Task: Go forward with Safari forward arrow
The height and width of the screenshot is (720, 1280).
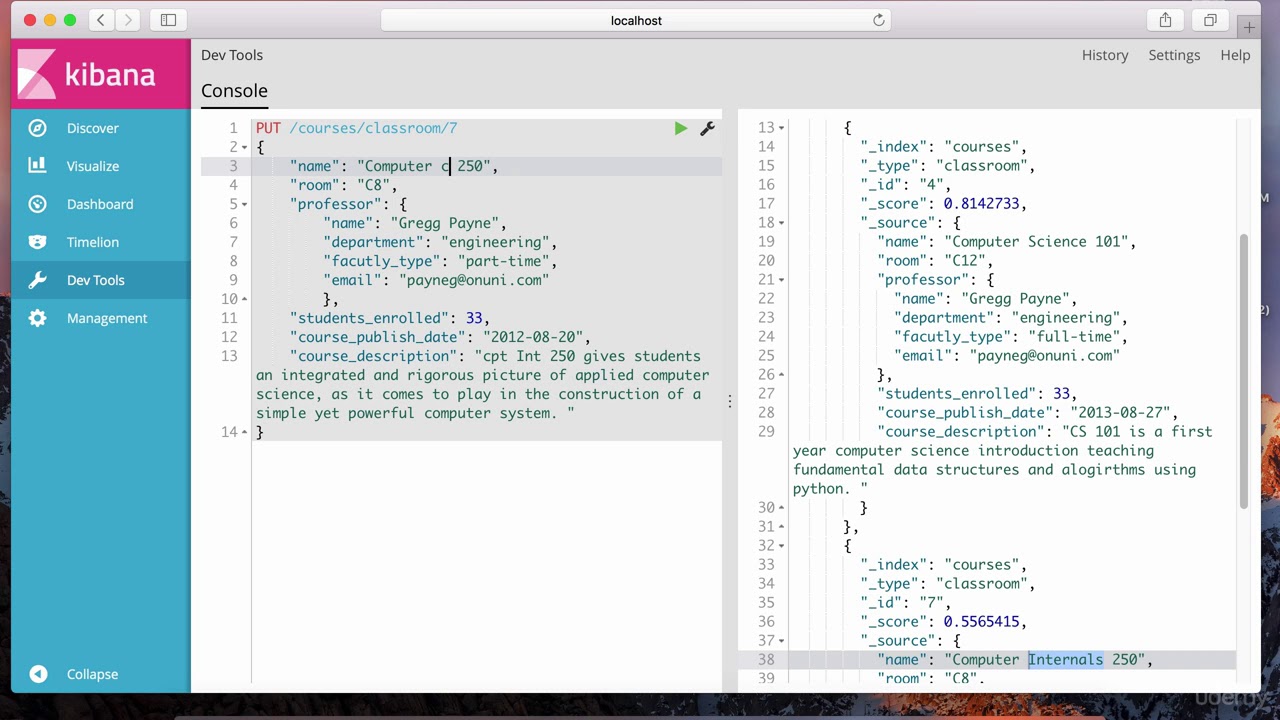Action: [x=128, y=20]
